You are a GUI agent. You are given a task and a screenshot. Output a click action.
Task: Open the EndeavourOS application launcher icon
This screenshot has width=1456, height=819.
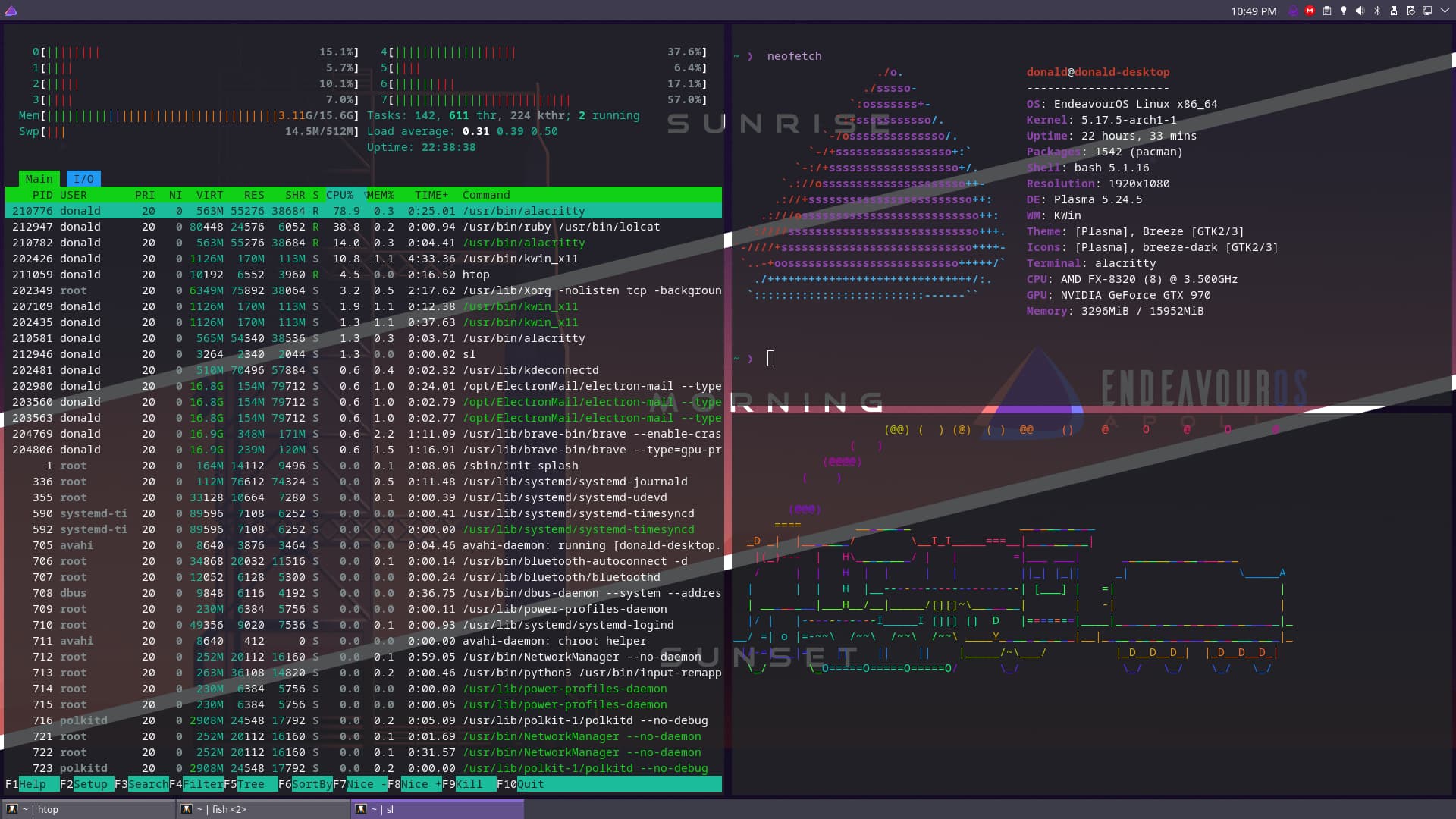[x=11, y=11]
